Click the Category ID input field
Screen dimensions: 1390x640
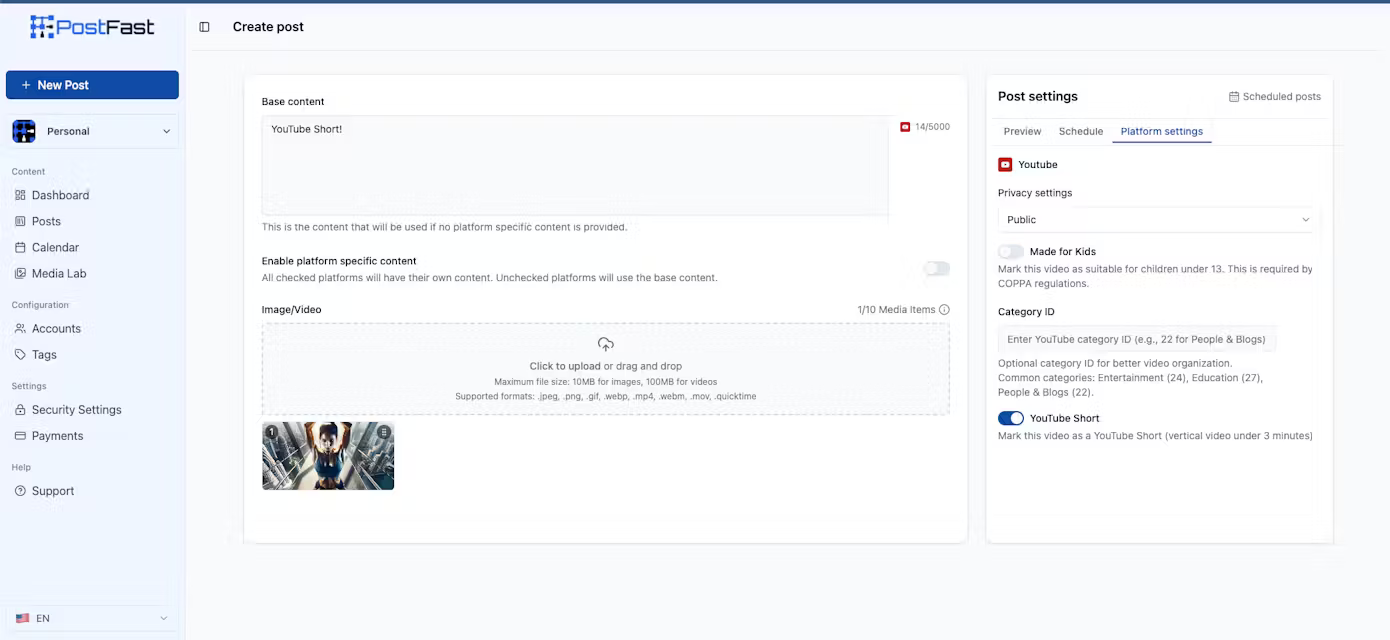(1138, 339)
